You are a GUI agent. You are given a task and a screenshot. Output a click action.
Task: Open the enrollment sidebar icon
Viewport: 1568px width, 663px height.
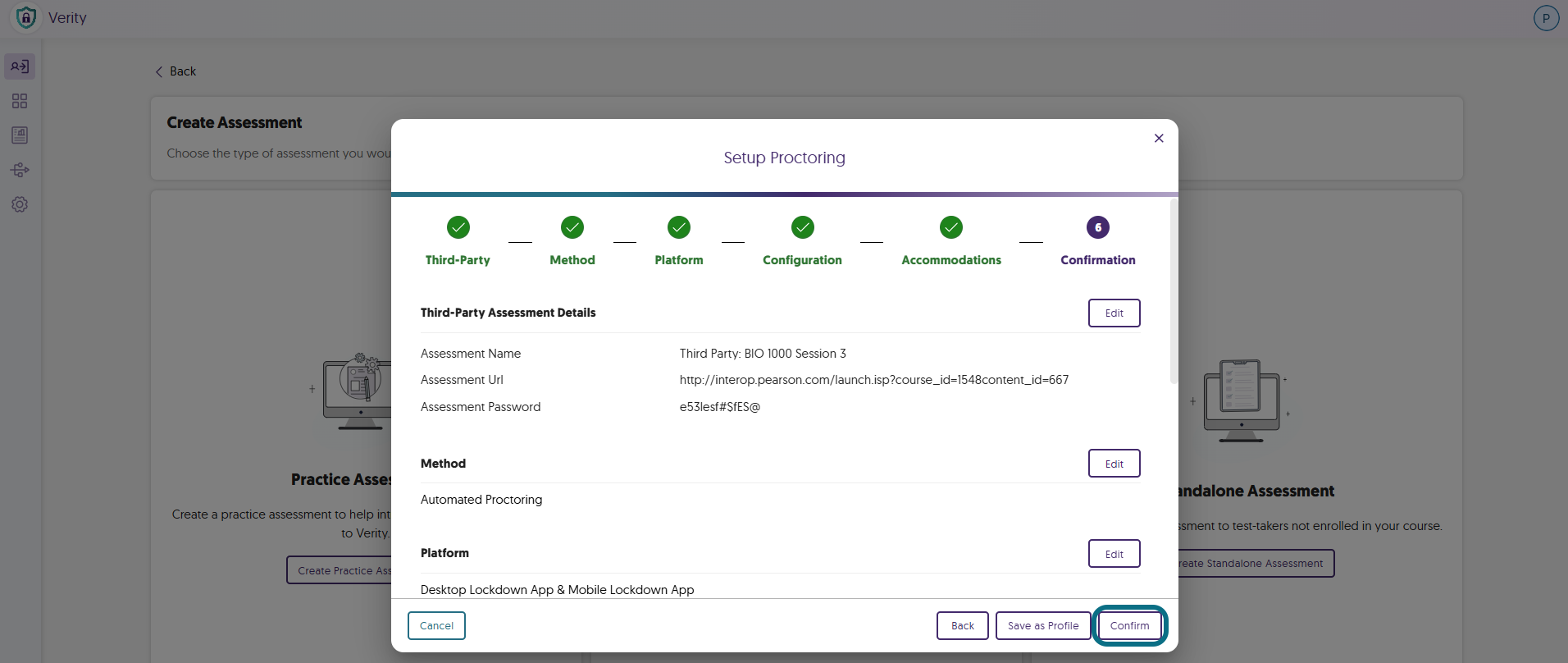coord(20,66)
